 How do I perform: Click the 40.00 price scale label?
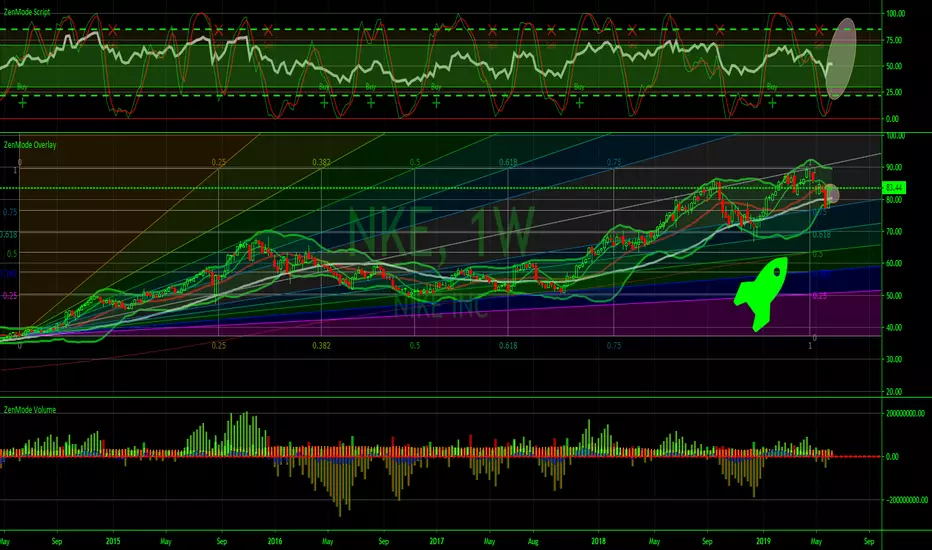point(894,327)
